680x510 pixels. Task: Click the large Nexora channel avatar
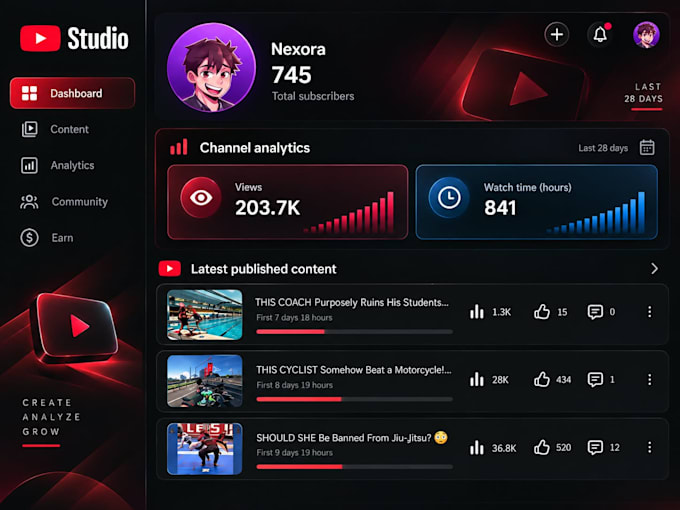[211, 68]
